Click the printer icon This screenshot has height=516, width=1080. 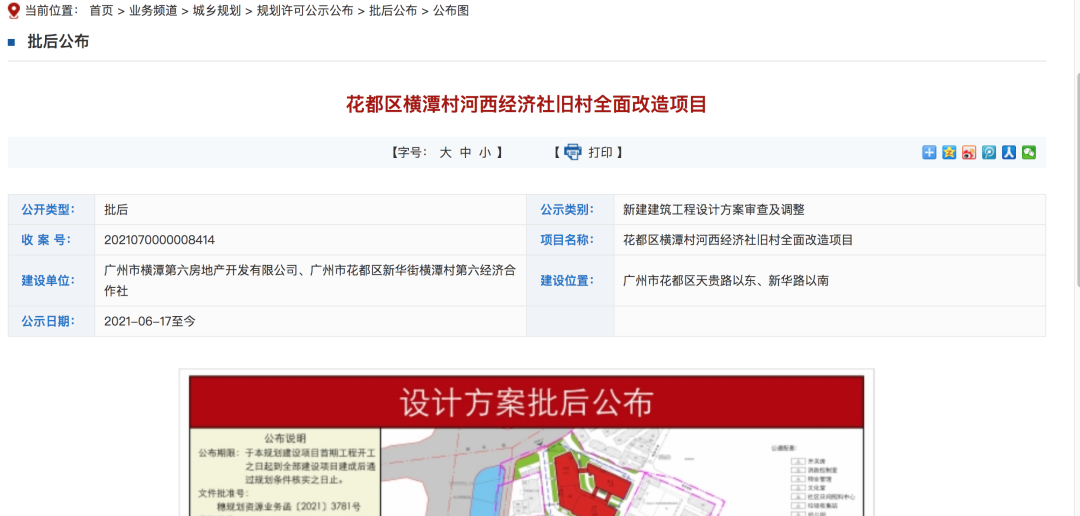coord(572,152)
